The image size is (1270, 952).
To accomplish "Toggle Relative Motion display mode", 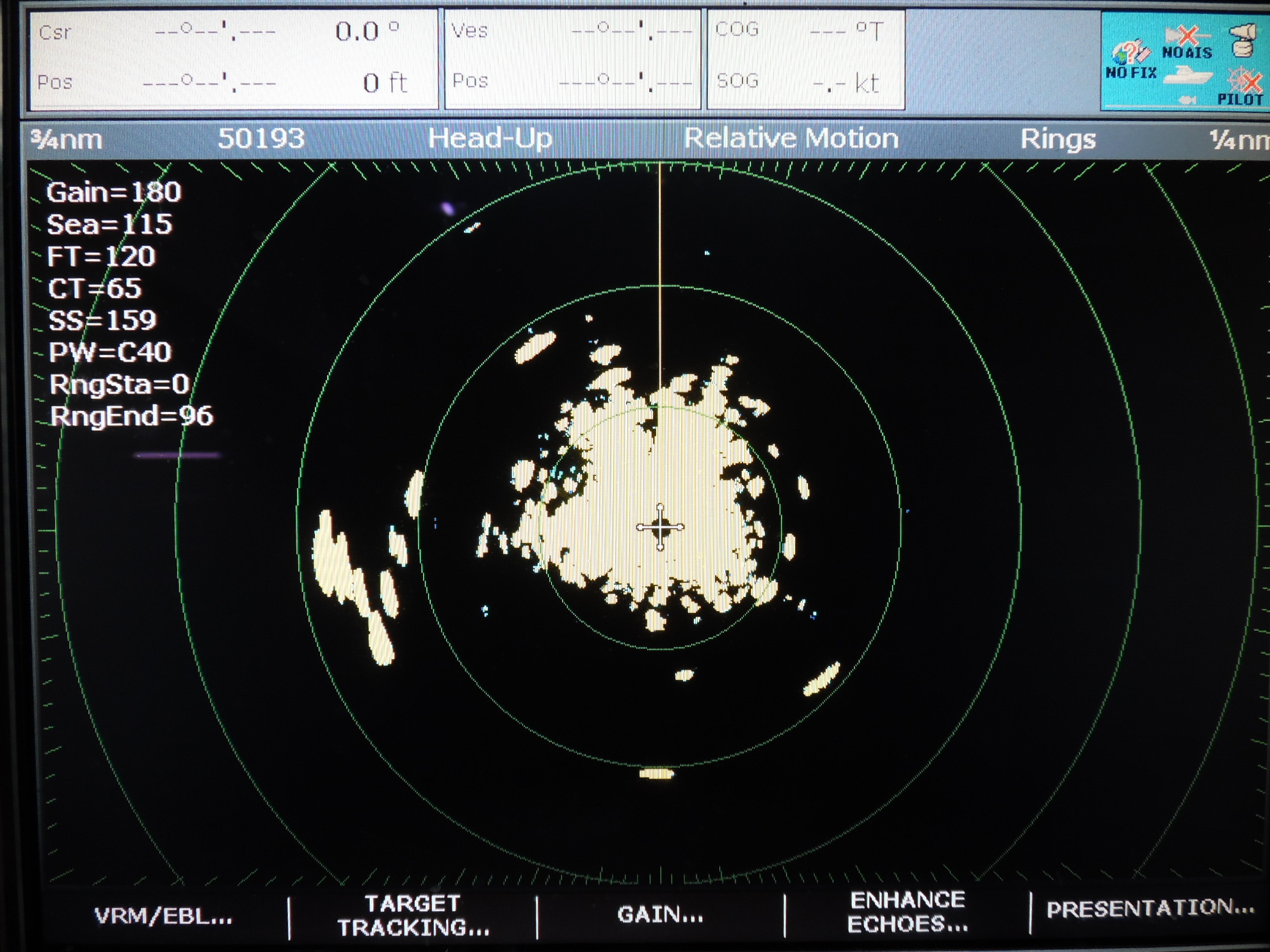I will click(792, 138).
